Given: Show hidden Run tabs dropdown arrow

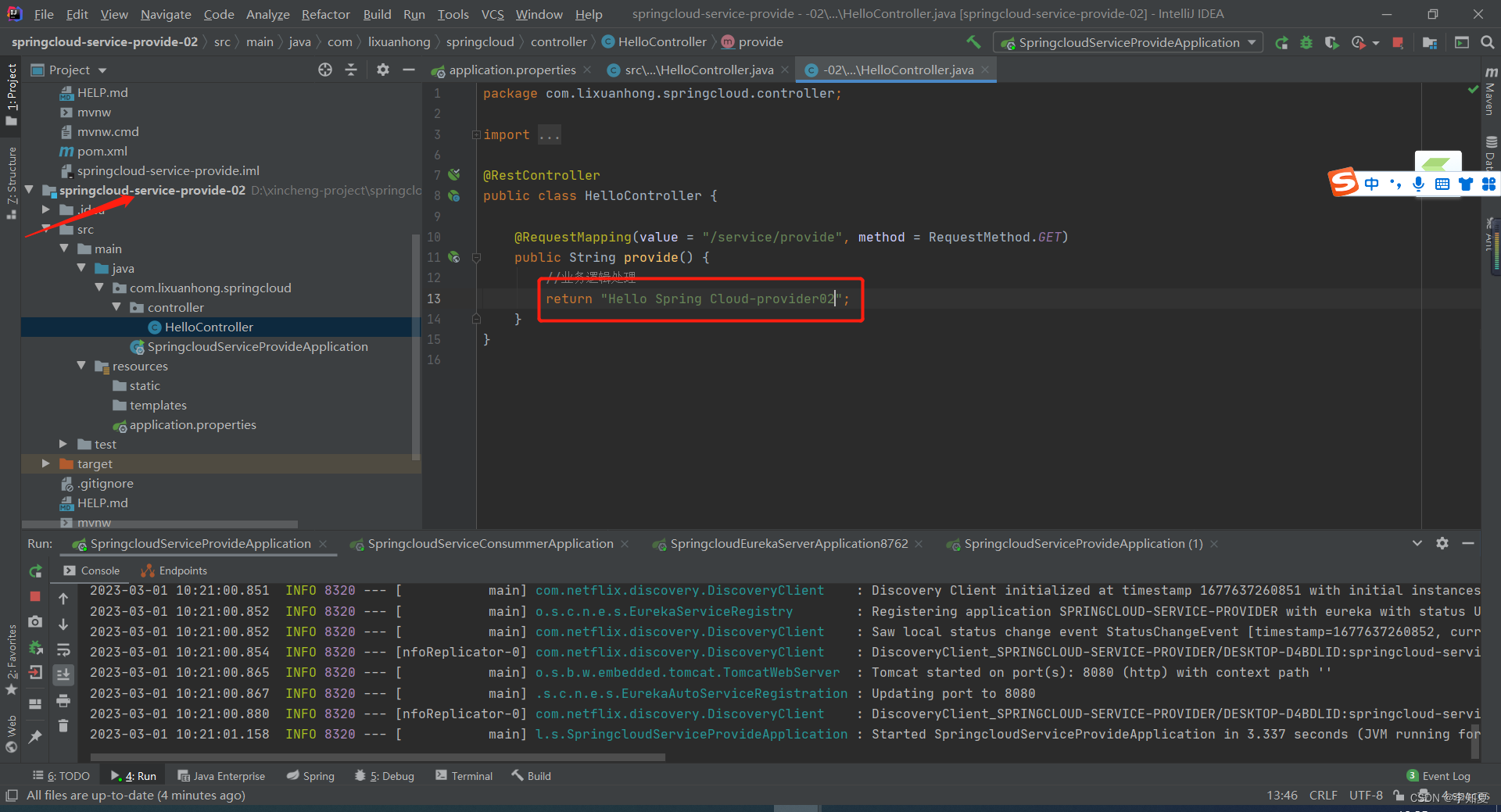Looking at the screenshot, I should pos(1417,543).
